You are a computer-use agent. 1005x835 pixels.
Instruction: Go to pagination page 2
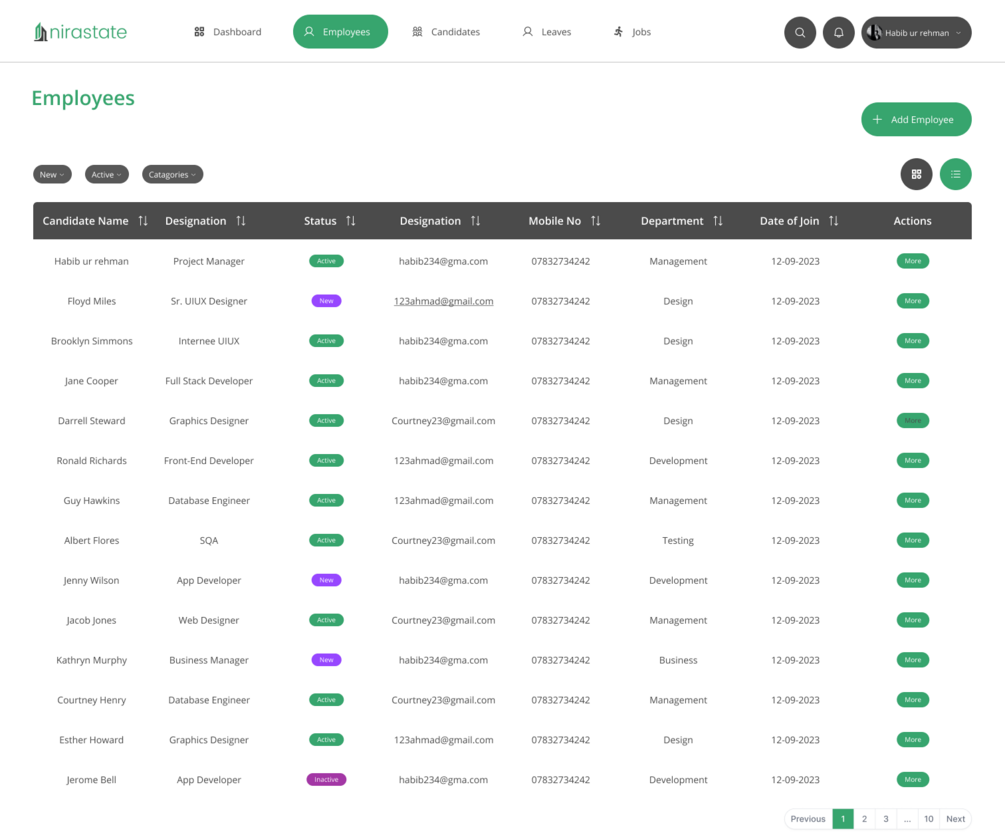point(864,819)
